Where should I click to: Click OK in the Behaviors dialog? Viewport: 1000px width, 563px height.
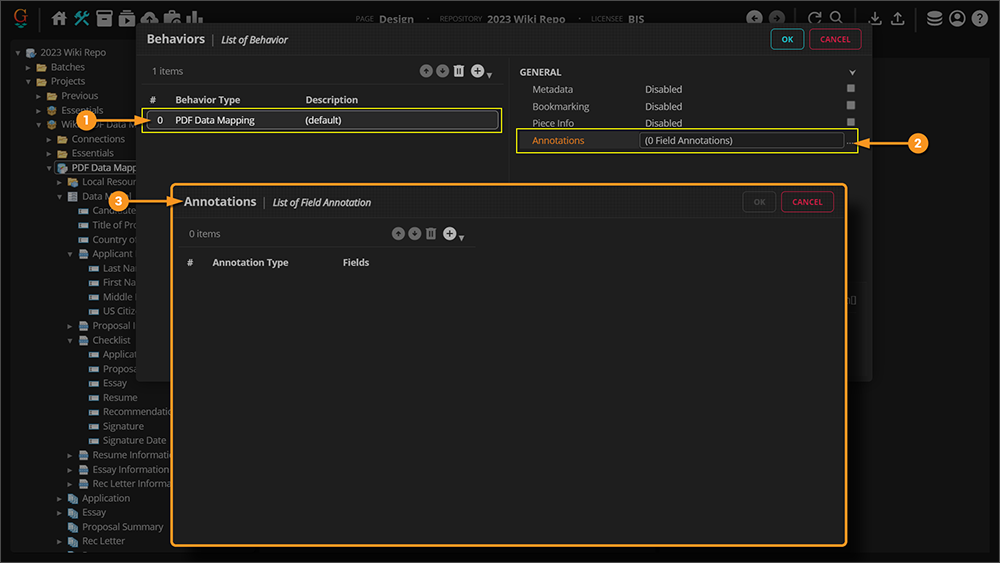pos(787,39)
